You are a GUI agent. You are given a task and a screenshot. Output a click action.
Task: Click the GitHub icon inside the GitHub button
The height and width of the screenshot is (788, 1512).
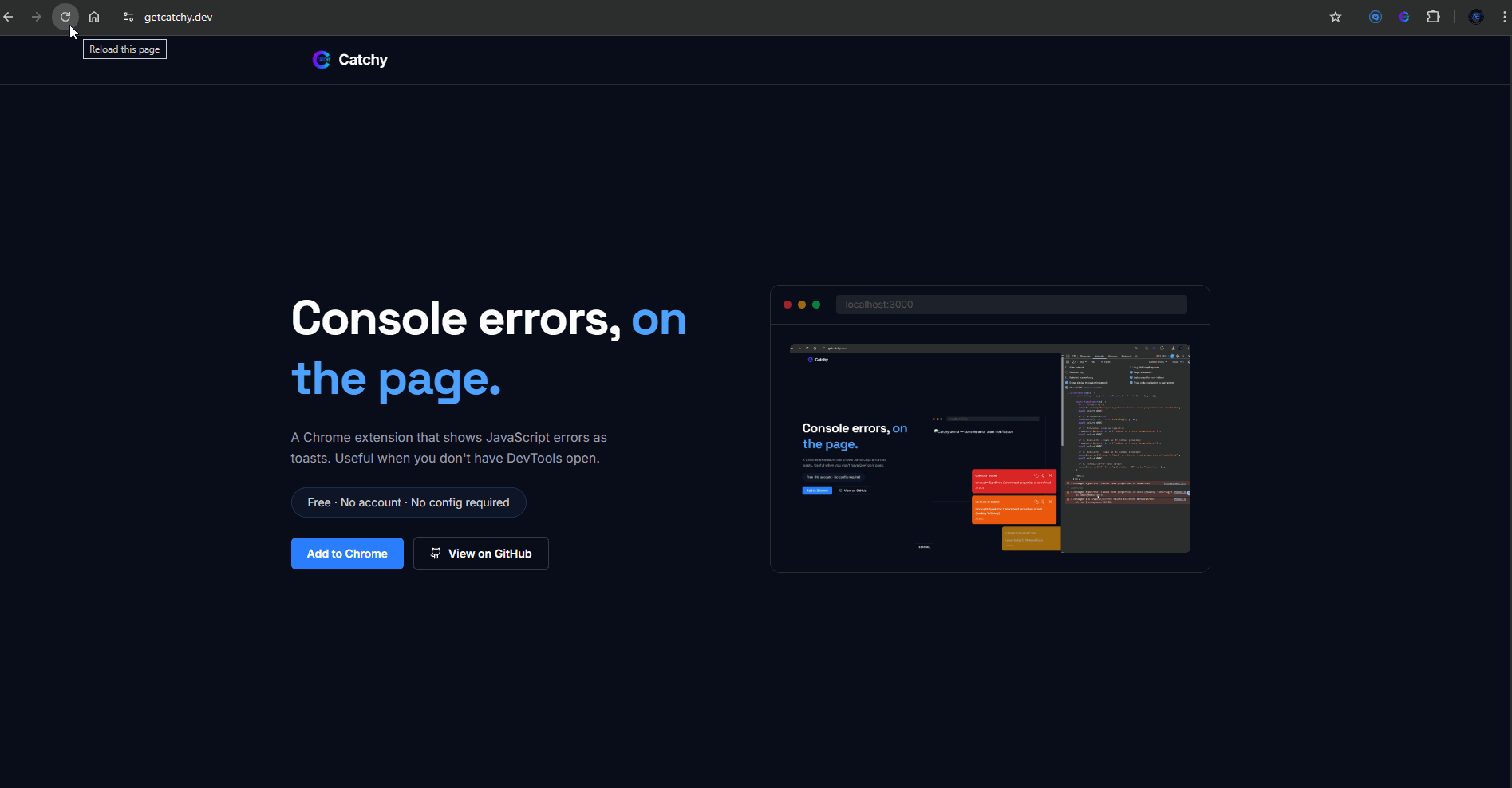pos(436,553)
